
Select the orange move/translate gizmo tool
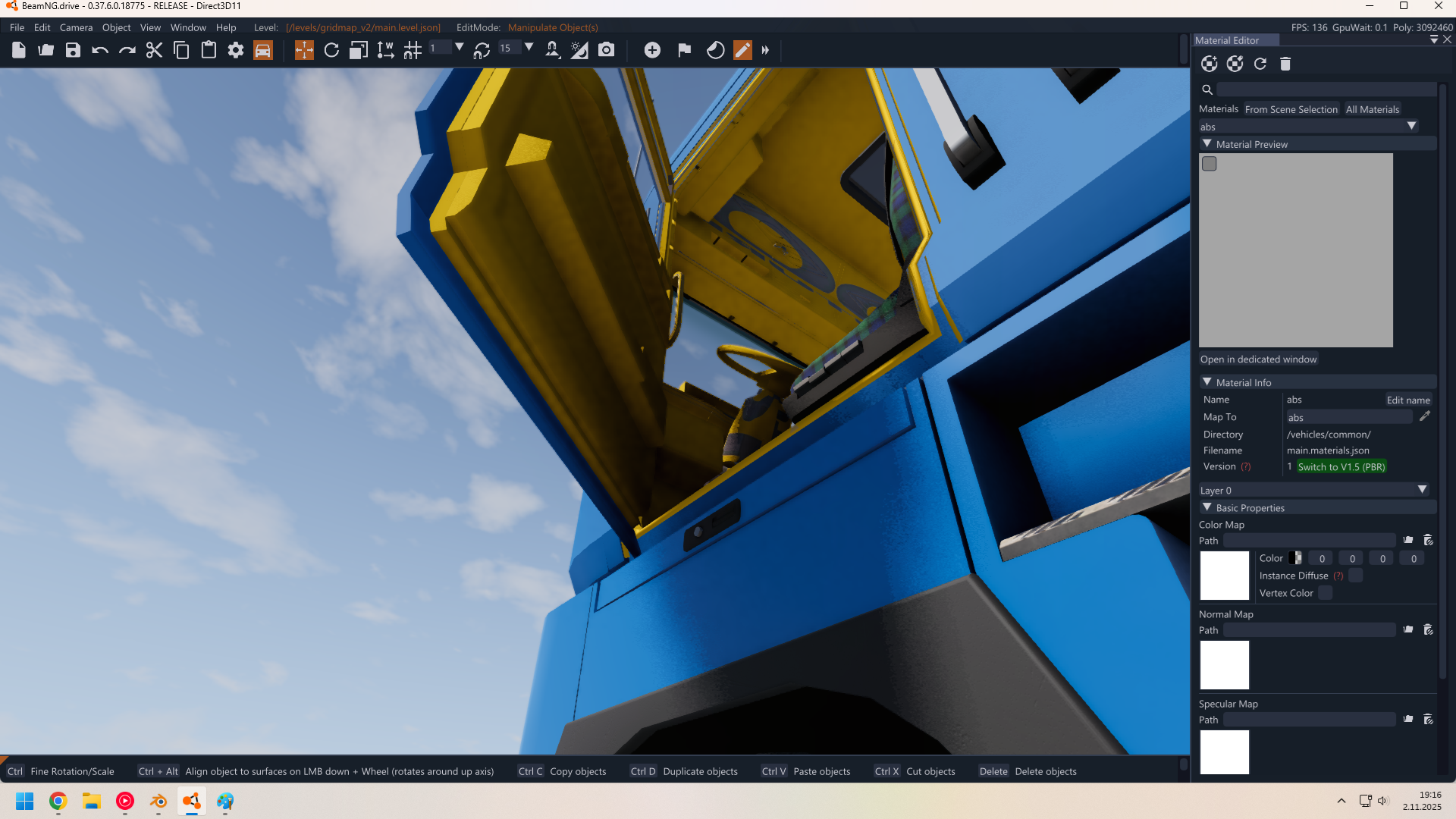[304, 50]
